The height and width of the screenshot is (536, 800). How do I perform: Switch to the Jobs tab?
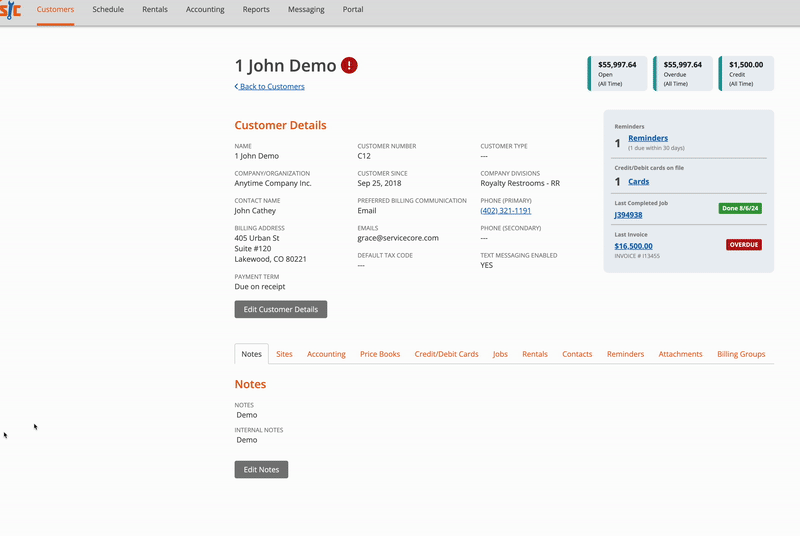click(x=500, y=354)
